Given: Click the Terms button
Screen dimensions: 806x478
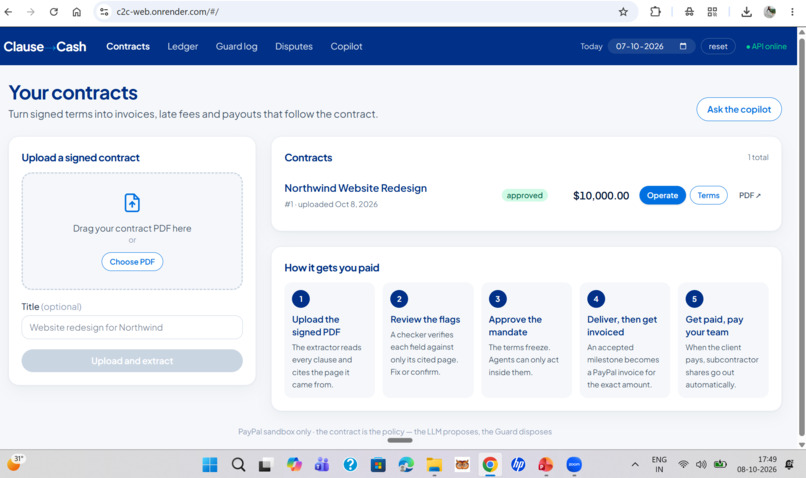Looking at the screenshot, I should [708, 195].
